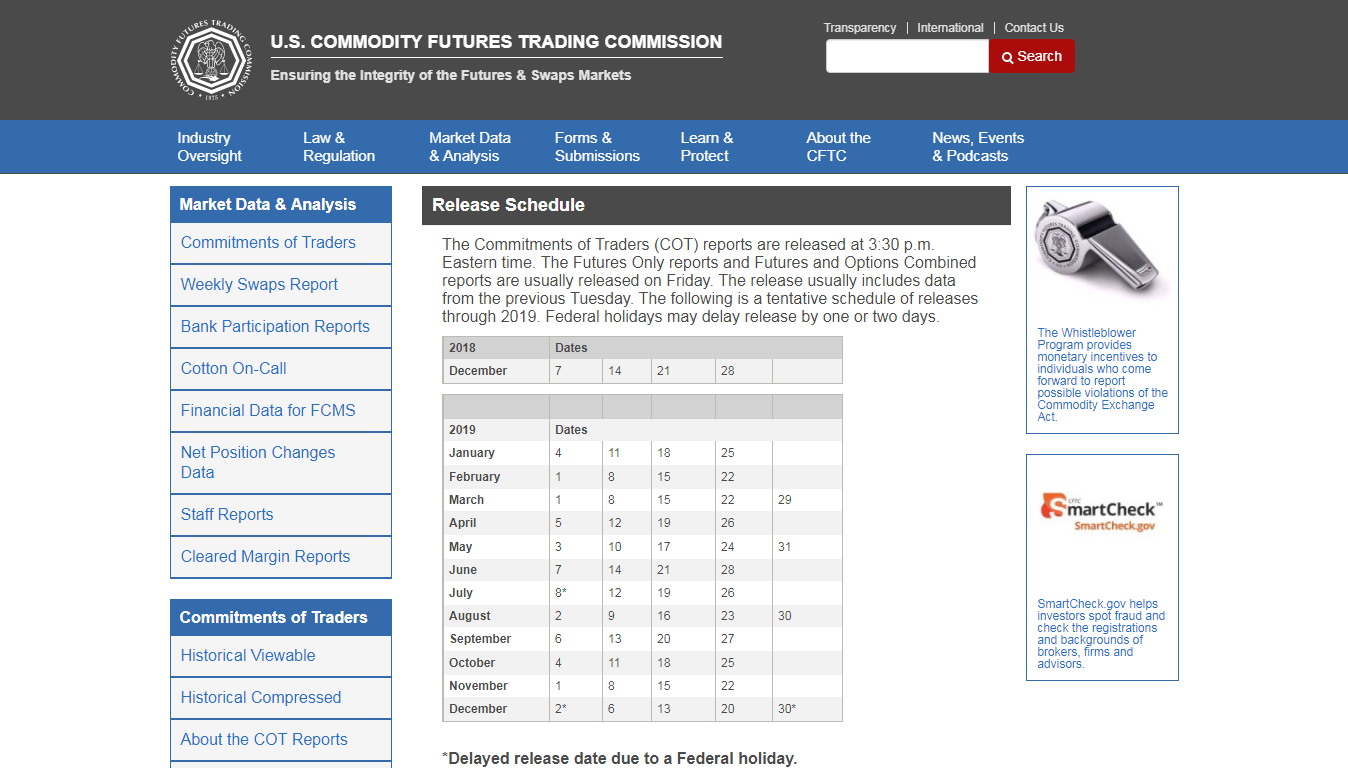This screenshot has height=770, width=1348.
Task: Click December 2019 date 2*
Action: click(561, 709)
